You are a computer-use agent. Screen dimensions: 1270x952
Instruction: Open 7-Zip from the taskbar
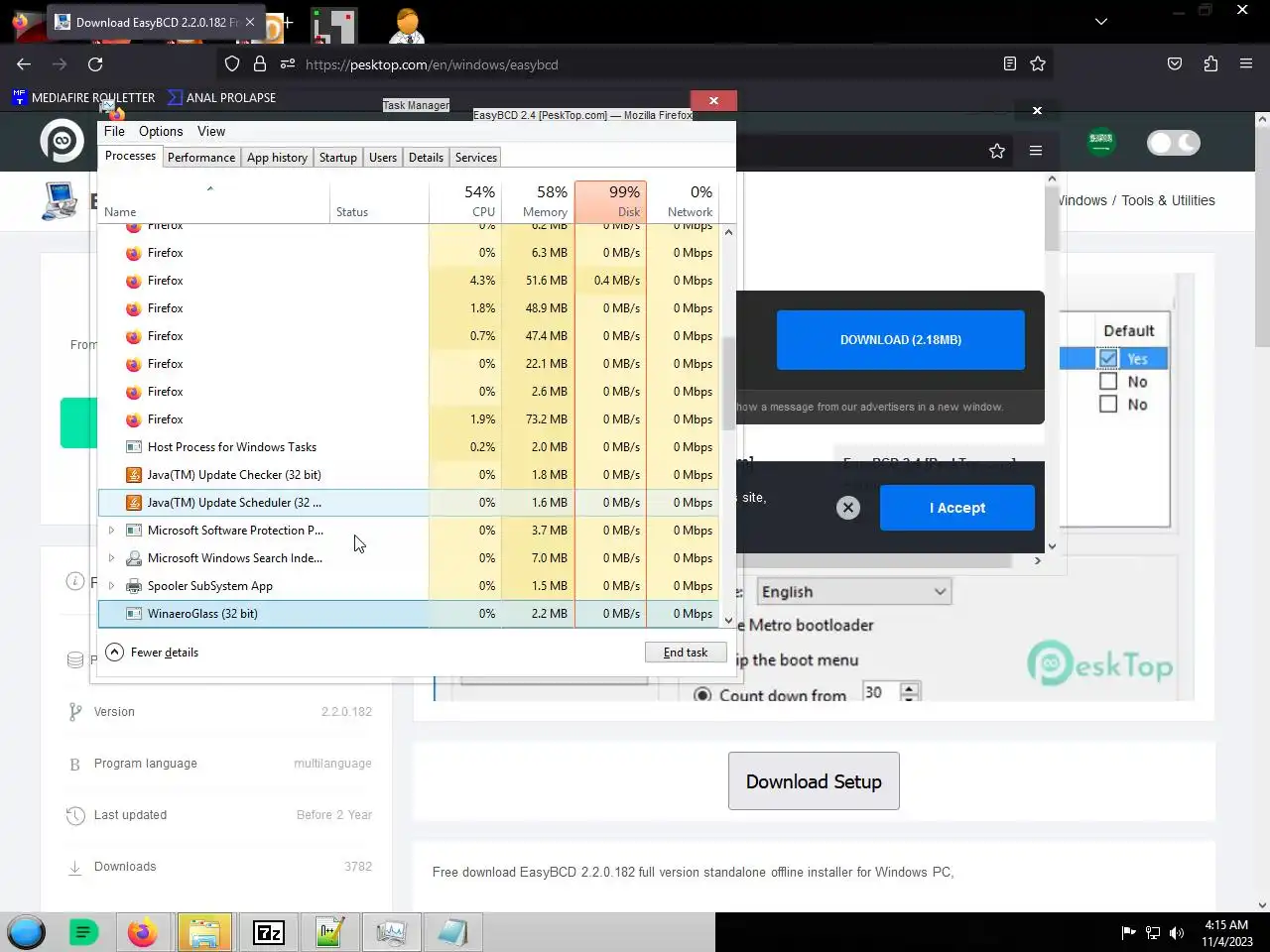coord(269,932)
